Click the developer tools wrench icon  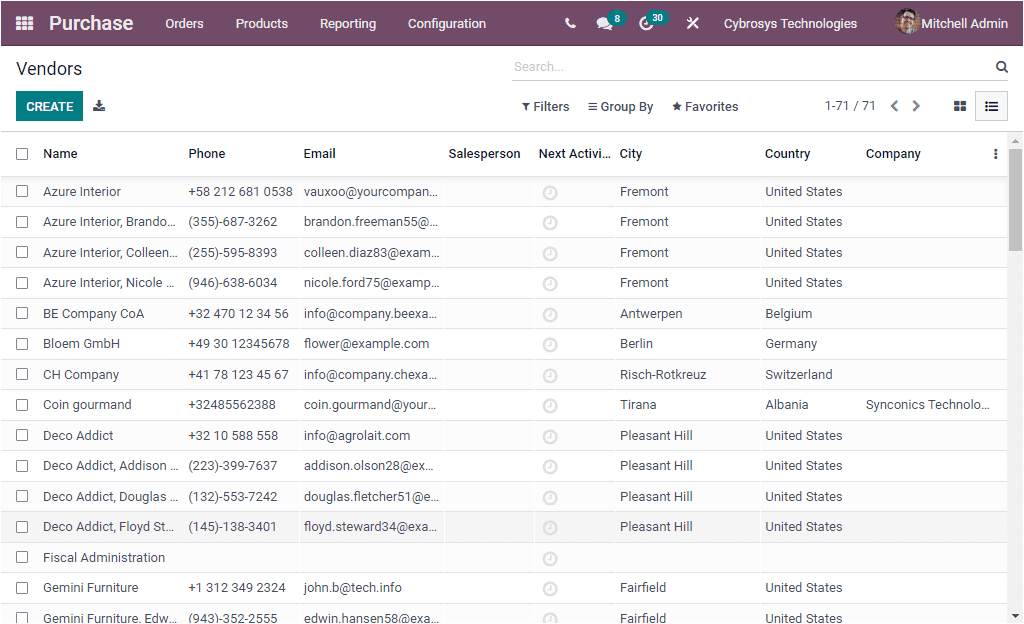pos(693,22)
